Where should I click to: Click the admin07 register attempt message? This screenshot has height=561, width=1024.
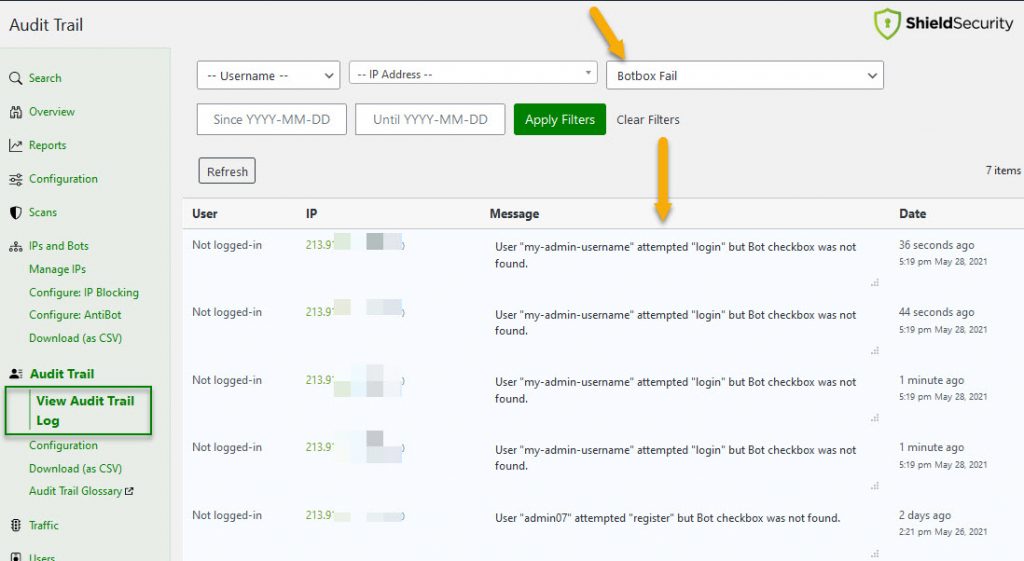pos(667,518)
